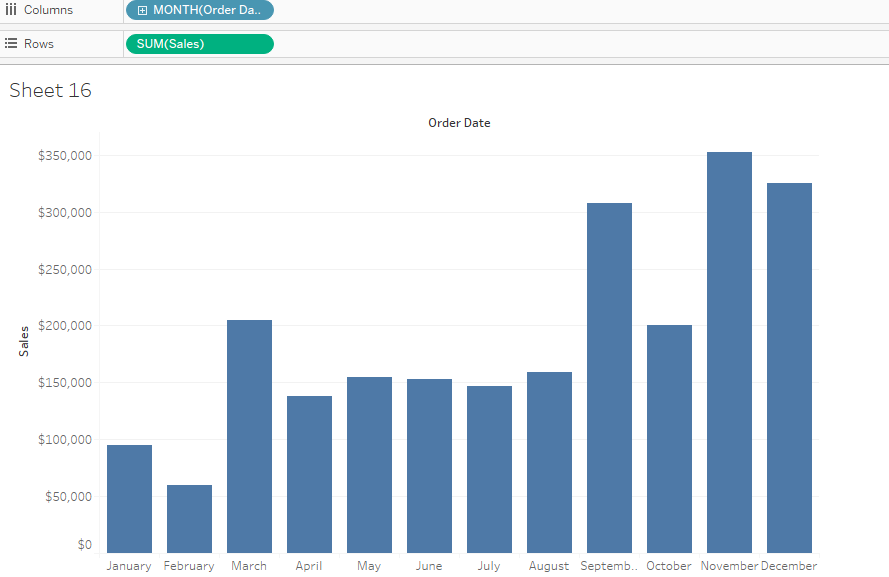
Task: Select the June bar
Action: coord(429,466)
